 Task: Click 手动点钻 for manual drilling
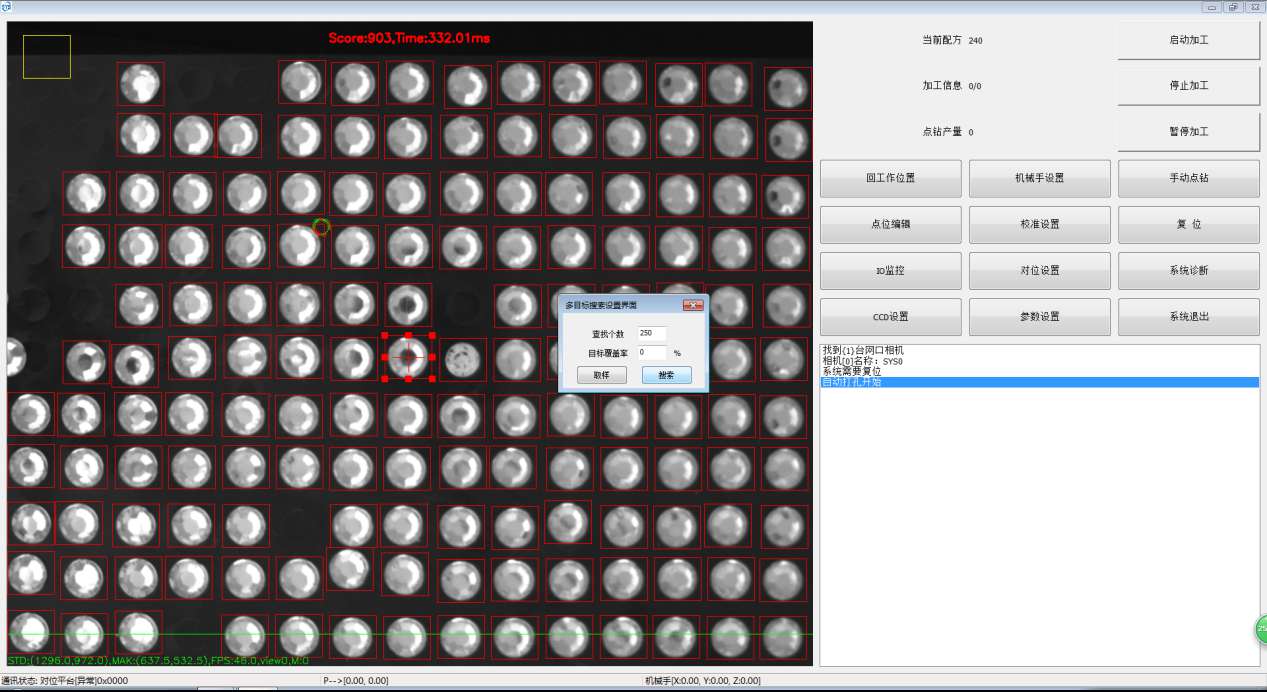point(1188,178)
